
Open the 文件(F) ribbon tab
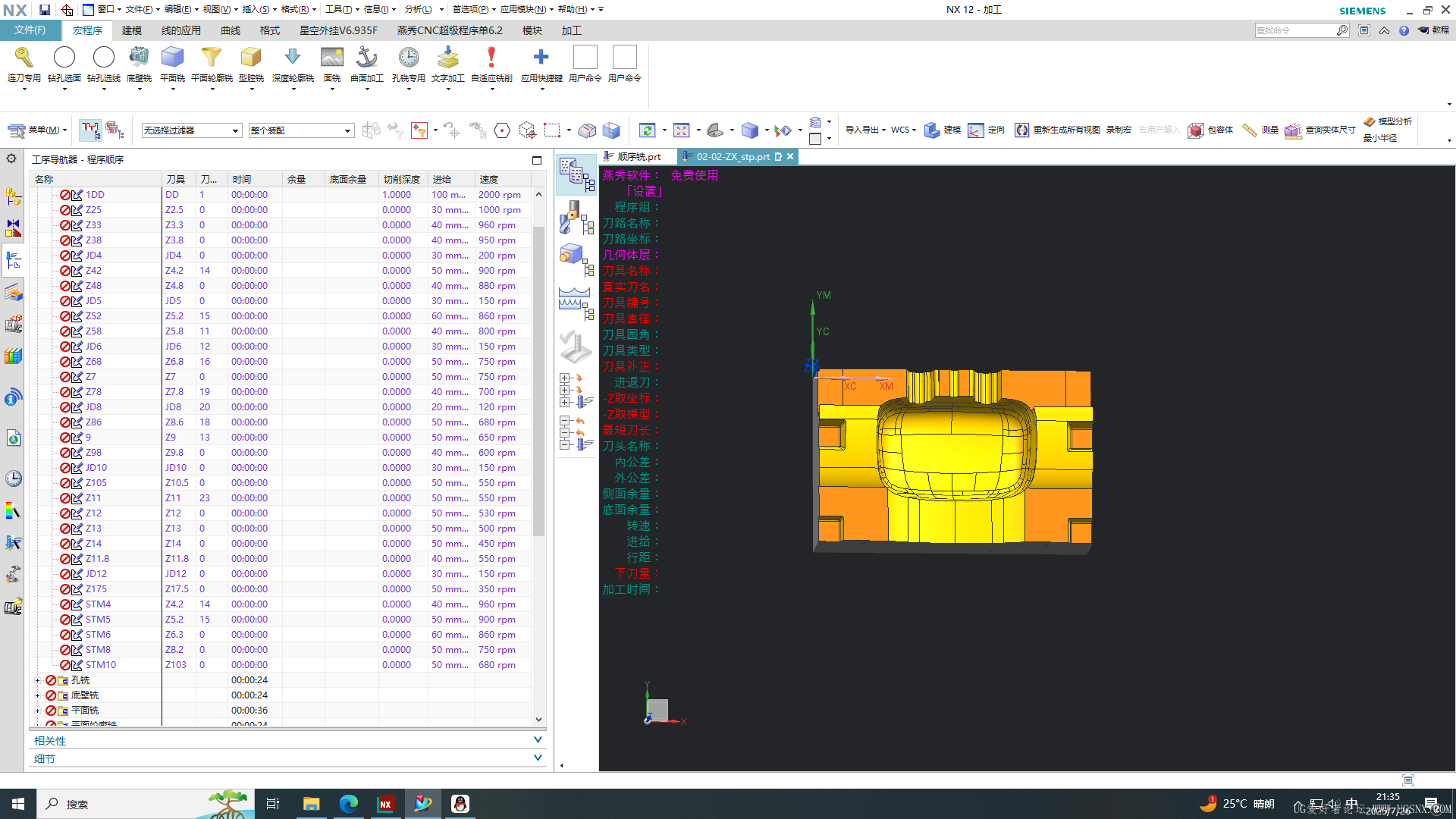pyautogui.click(x=30, y=30)
